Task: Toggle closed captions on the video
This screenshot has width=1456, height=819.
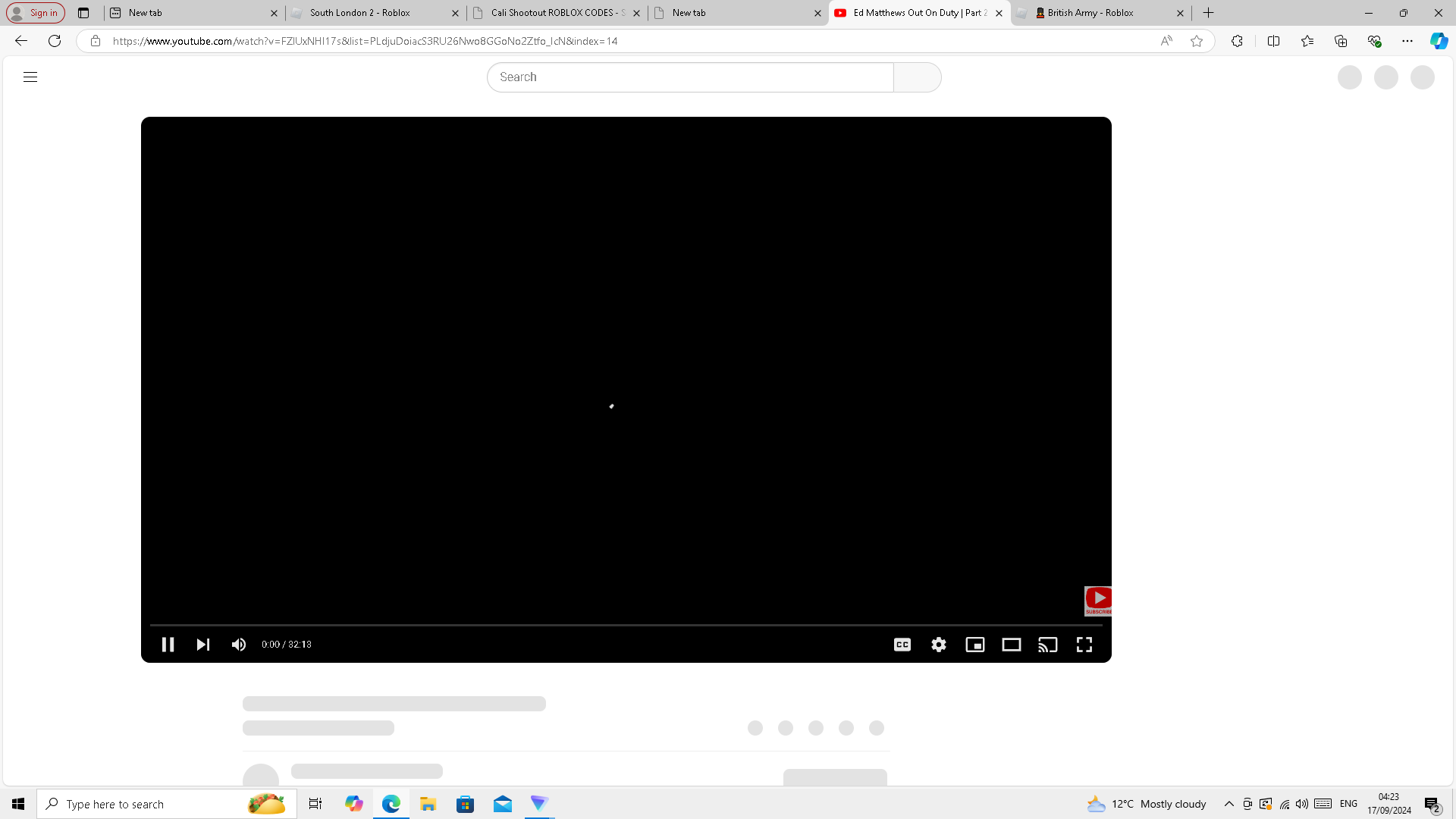Action: click(902, 645)
